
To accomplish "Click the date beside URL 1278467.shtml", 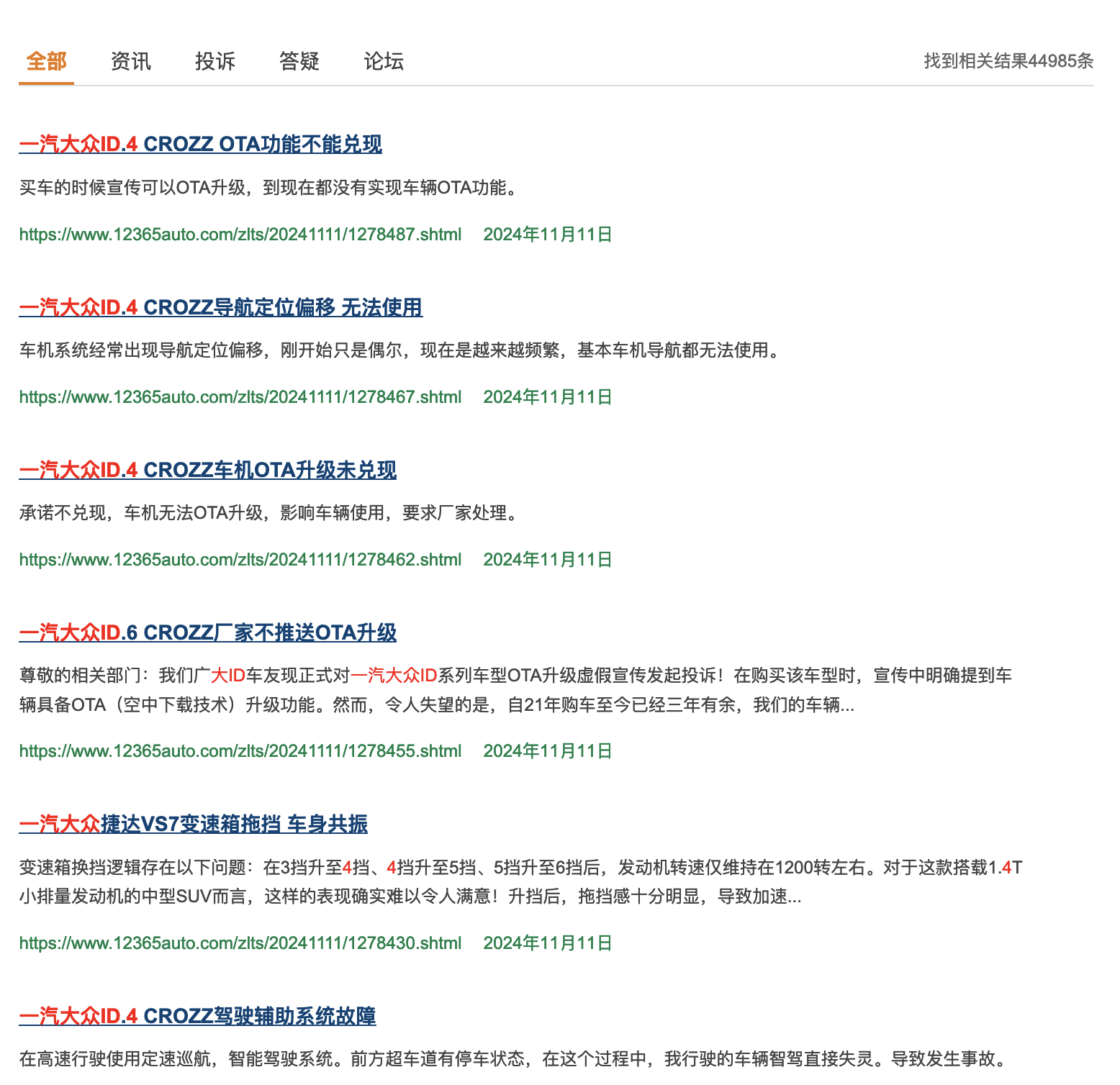I will (548, 396).
